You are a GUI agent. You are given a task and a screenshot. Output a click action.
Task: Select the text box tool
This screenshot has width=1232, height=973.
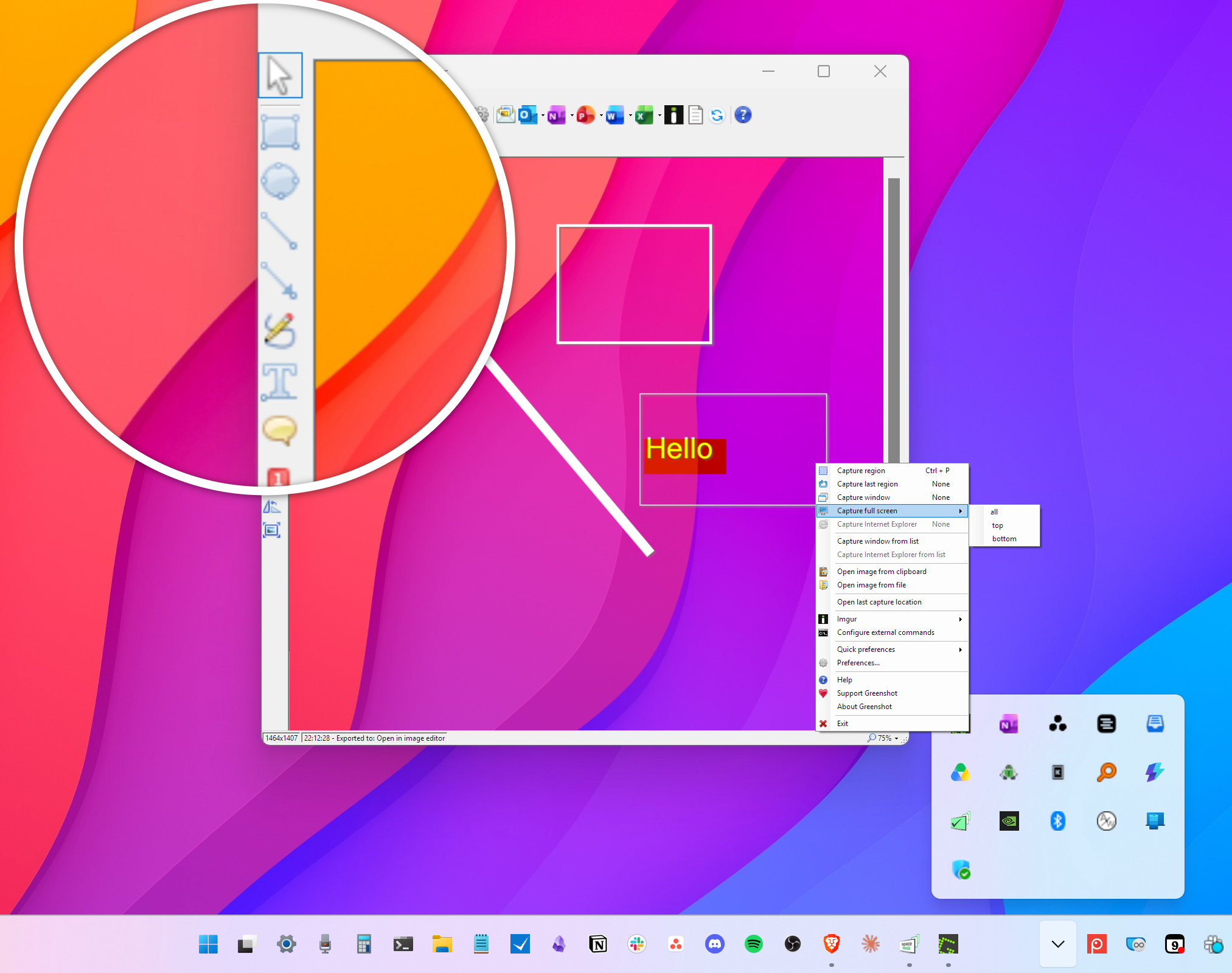(x=280, y=381)
